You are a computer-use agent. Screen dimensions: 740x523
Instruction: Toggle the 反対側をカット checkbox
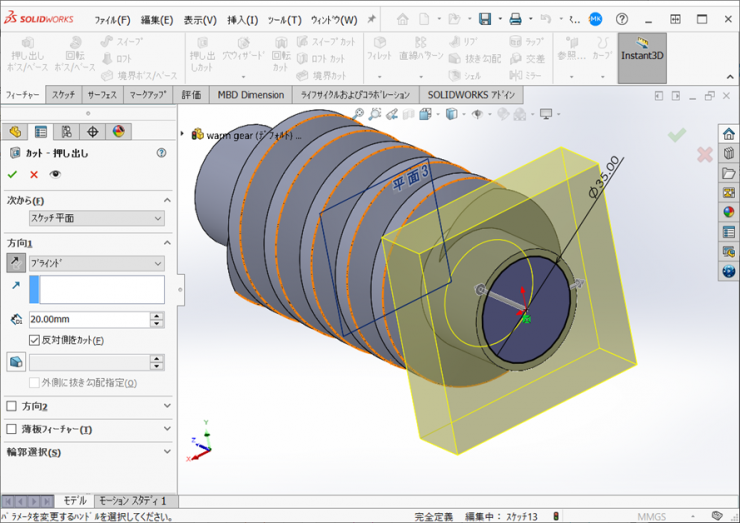pyautogui.click(x=35, y=341)
